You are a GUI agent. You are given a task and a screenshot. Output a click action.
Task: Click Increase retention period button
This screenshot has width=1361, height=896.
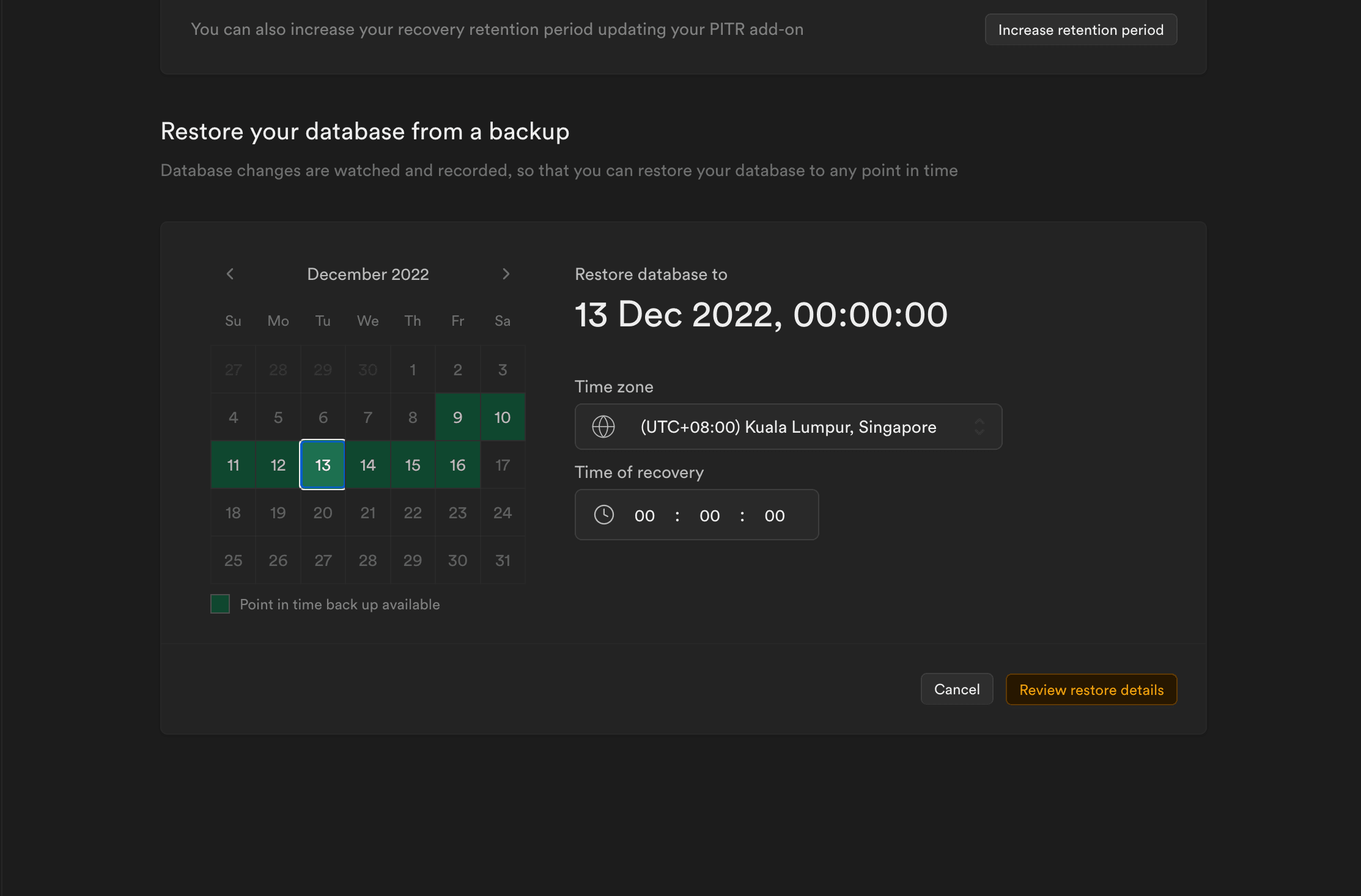pyautogui.click(x=1080, y=29)
